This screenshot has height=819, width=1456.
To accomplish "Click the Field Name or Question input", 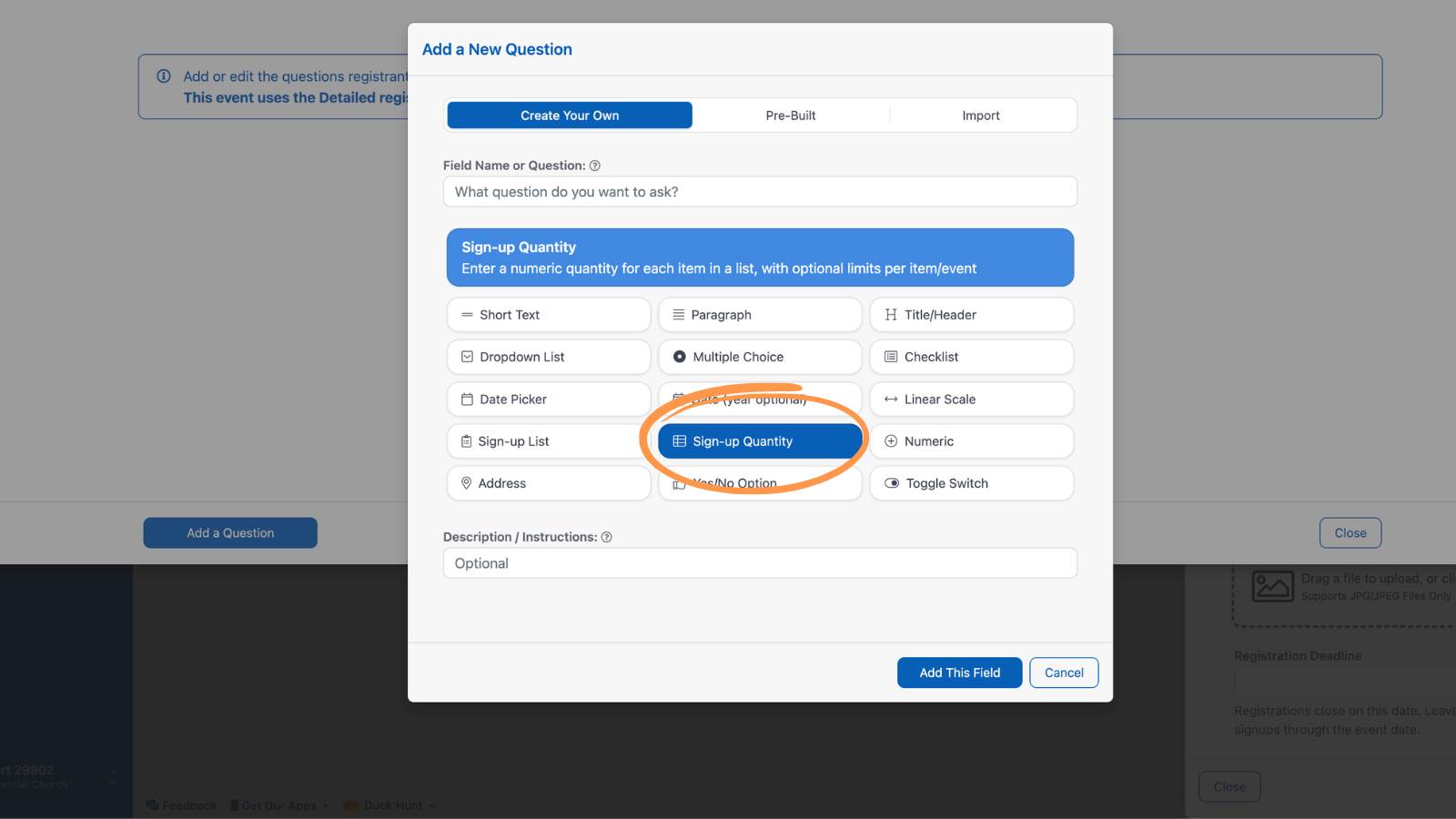I will pyautogui.click(x=760, y=192).
